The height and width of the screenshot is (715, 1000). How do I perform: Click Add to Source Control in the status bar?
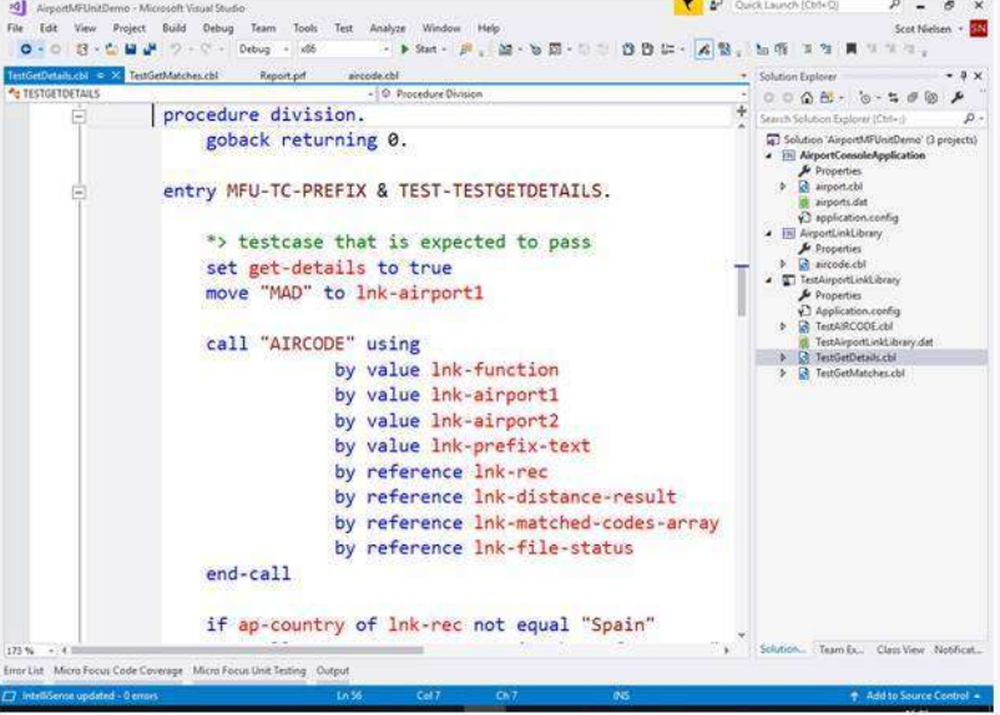tap(917, 696)
